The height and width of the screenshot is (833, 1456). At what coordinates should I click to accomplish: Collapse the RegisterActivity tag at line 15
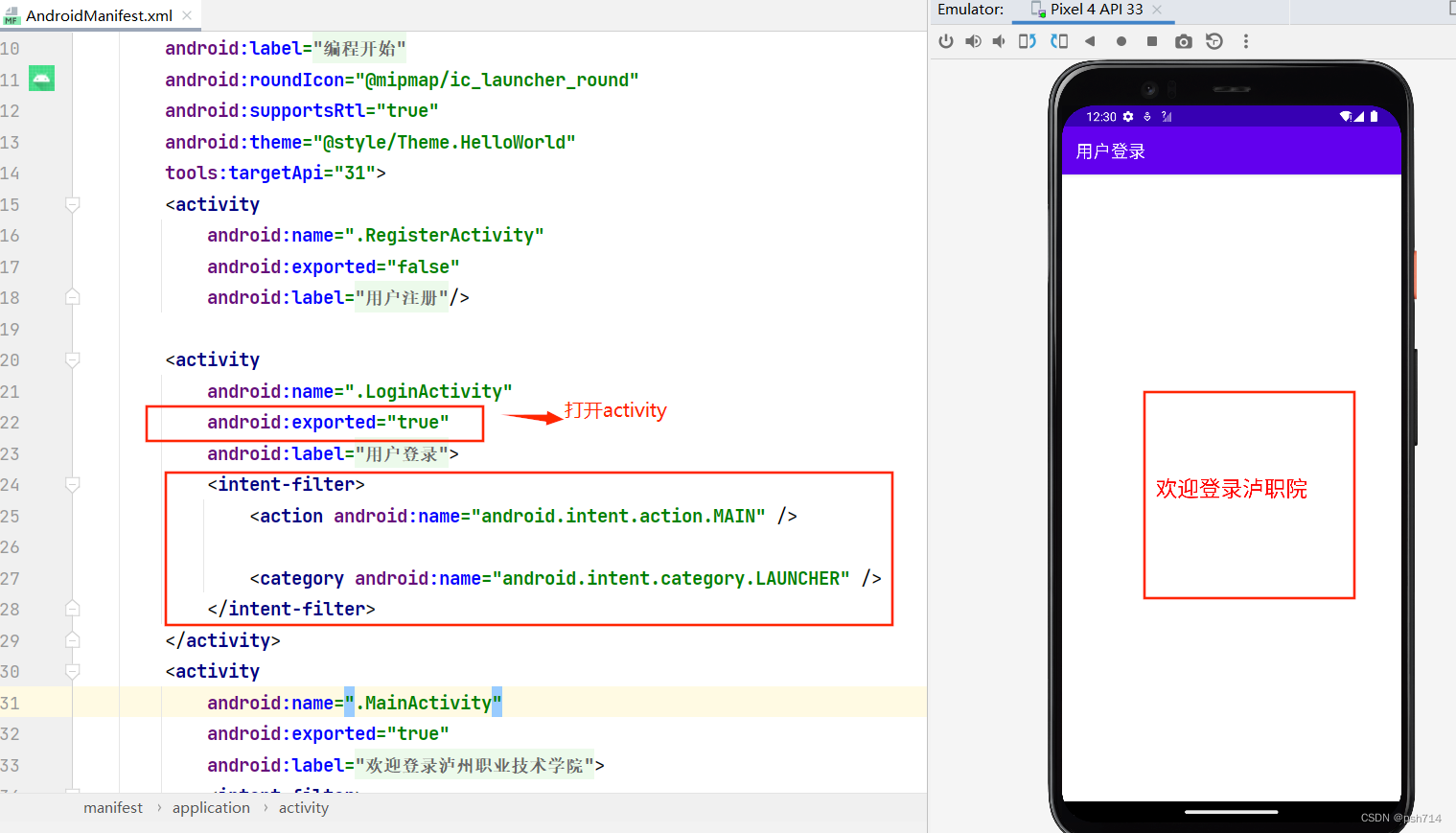pos(72,204)
